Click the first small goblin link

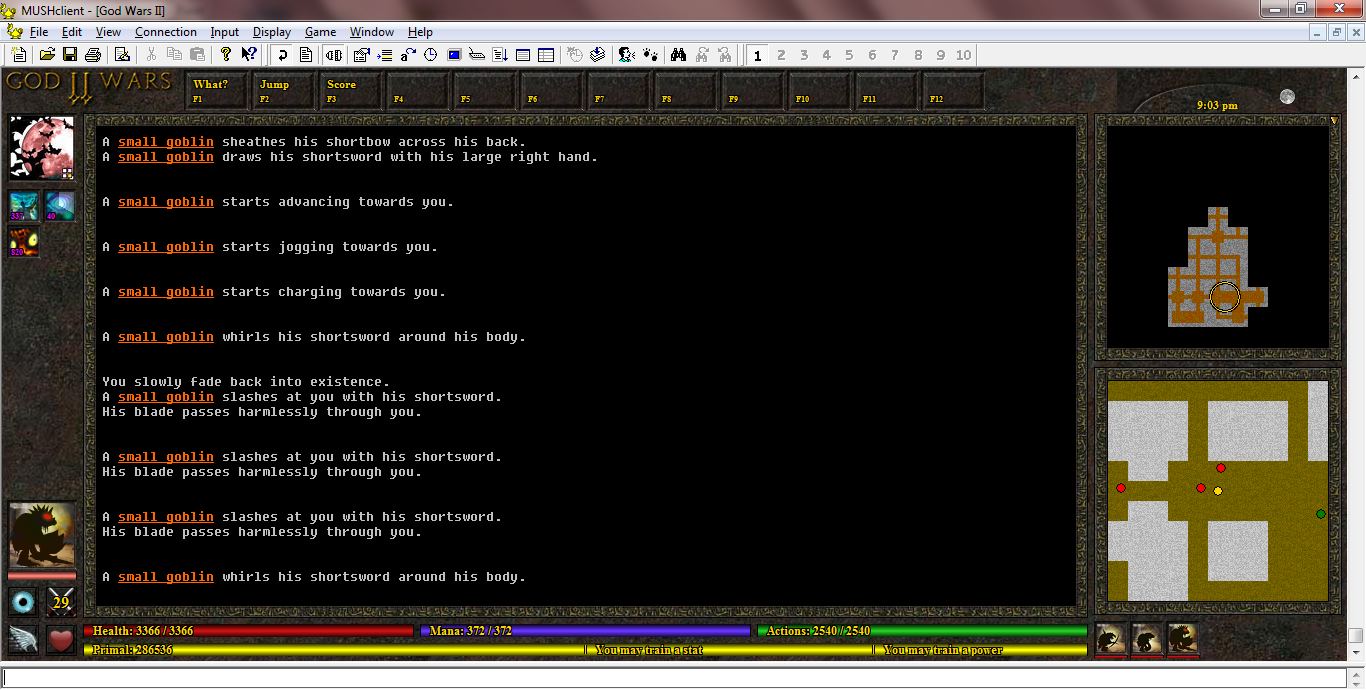[166, 142]
